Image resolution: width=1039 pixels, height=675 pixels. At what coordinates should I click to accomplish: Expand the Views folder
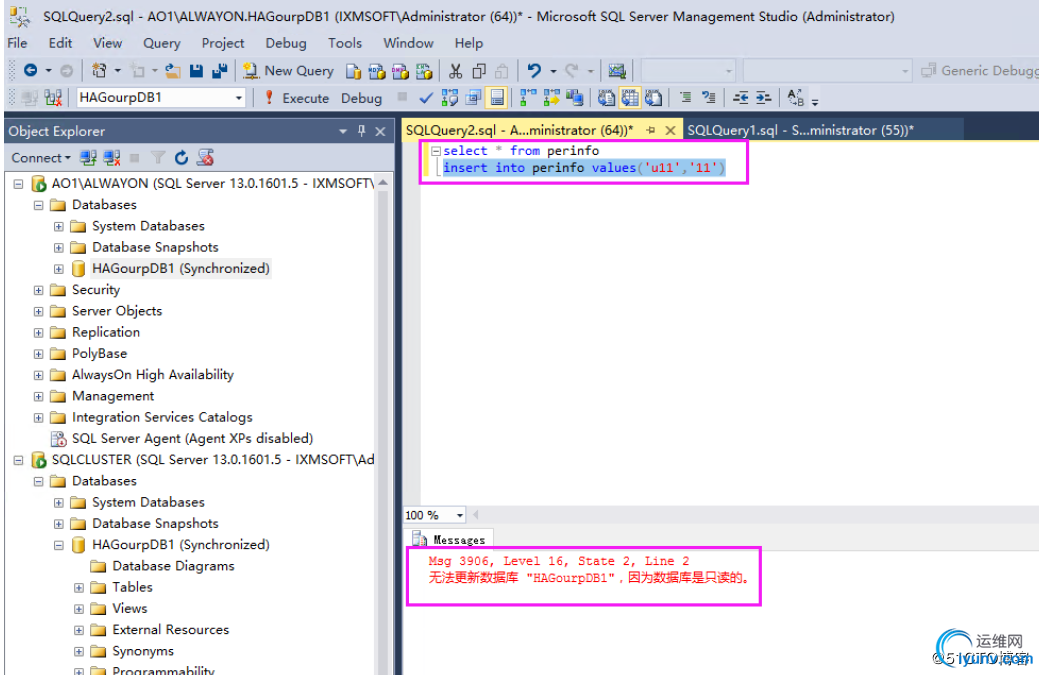tap(79, 609)
